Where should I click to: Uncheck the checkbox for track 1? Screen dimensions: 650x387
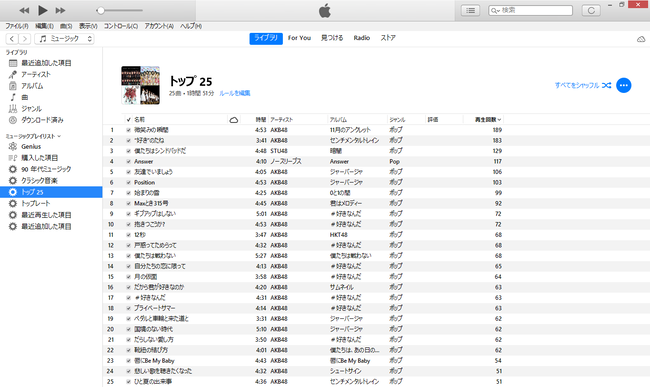[x=129, y=130]
